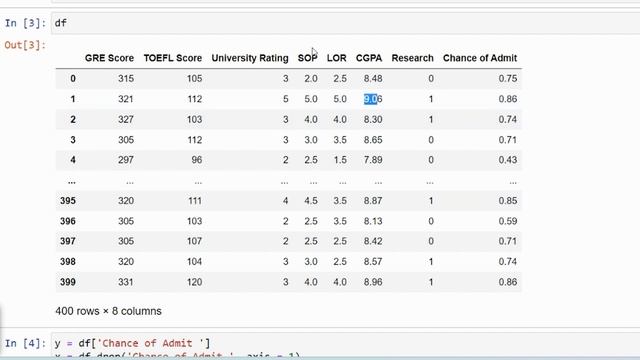640x360 pixels.
Task: Click CGPA value 8.13 in row 396
Action: (373, 221)
